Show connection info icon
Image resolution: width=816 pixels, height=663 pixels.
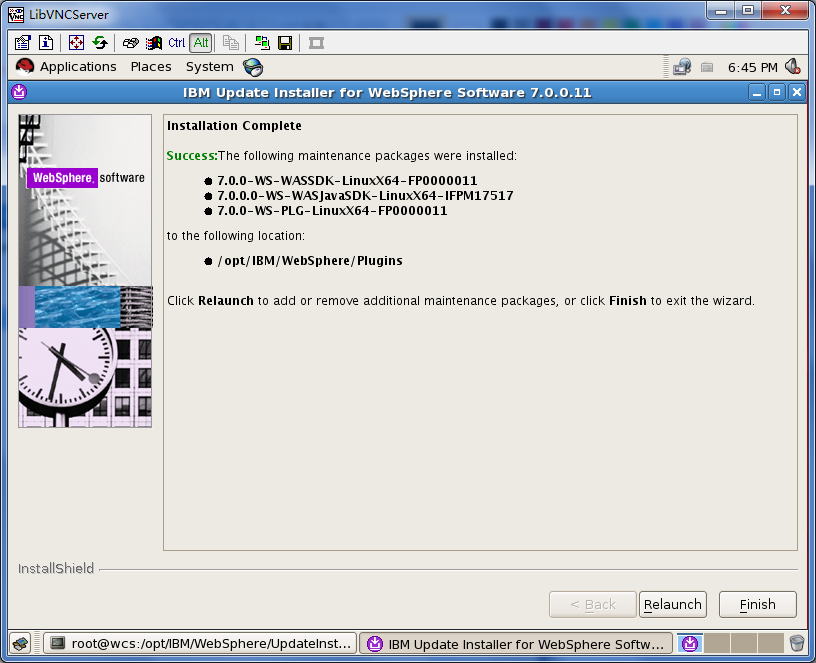pyautogui.click(x=46, y=43)
